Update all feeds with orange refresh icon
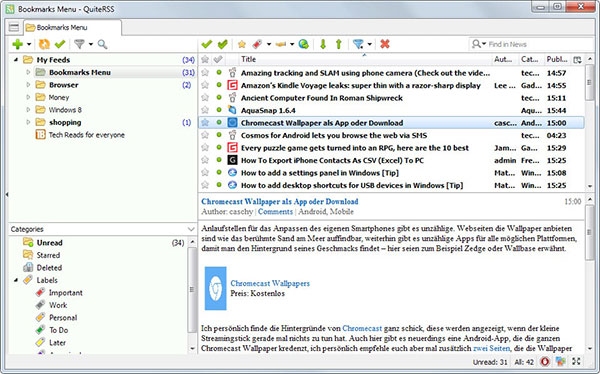The height and width of the screenshot is (374, 600). tap(44, 44)
